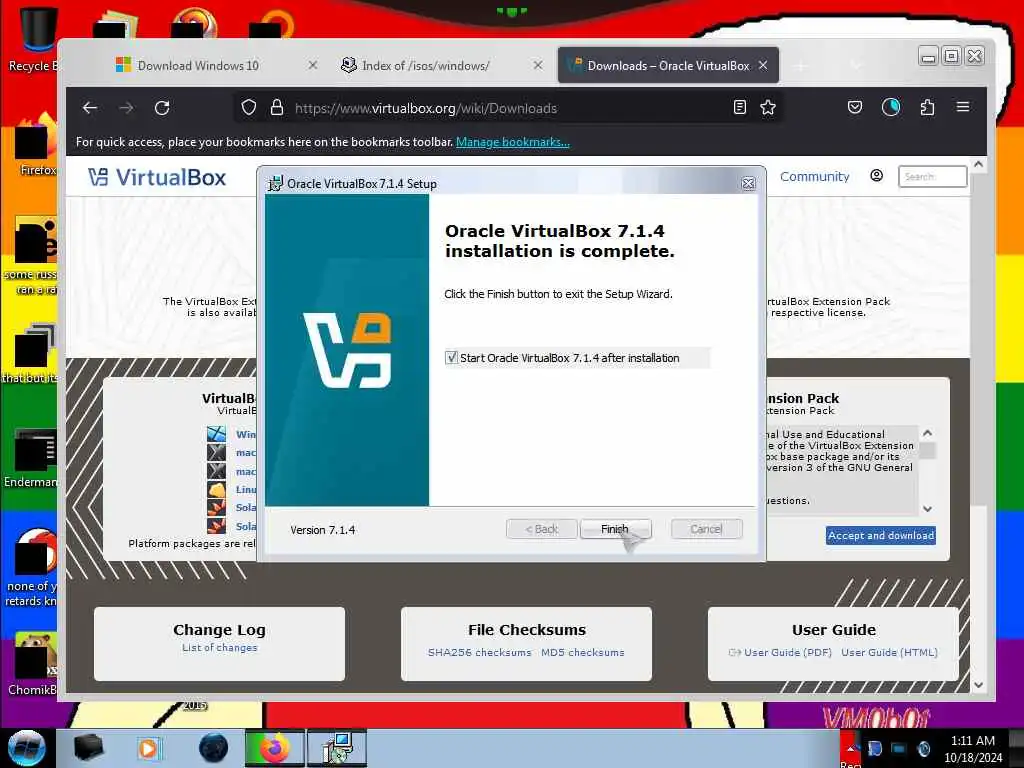This screenshot has height=768, width=1024.
Task: Click the virtualbox.org URL address bar
Action: coord(425,108)
